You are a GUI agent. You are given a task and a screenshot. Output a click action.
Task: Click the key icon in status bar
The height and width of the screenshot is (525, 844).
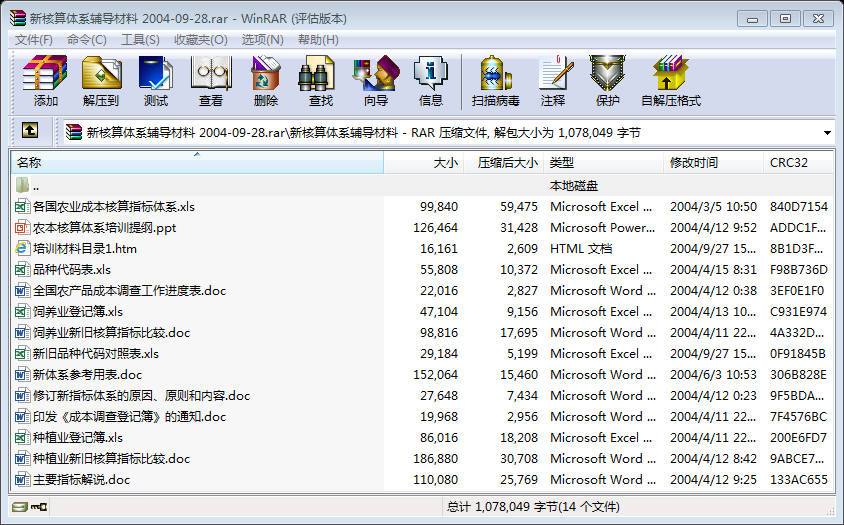tap(39, 507)
